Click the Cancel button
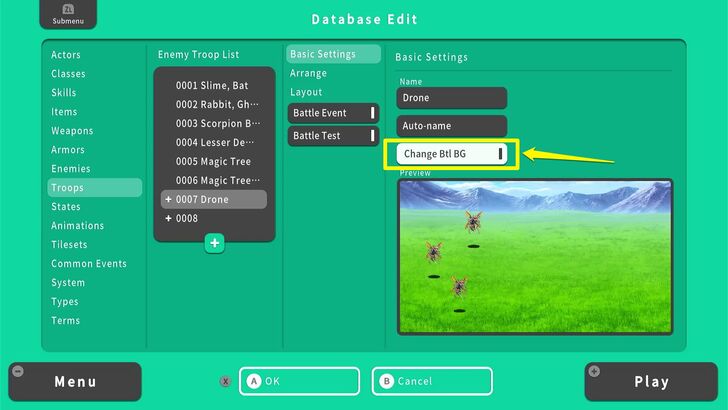 pyautogui.click(x=432, y=381)
